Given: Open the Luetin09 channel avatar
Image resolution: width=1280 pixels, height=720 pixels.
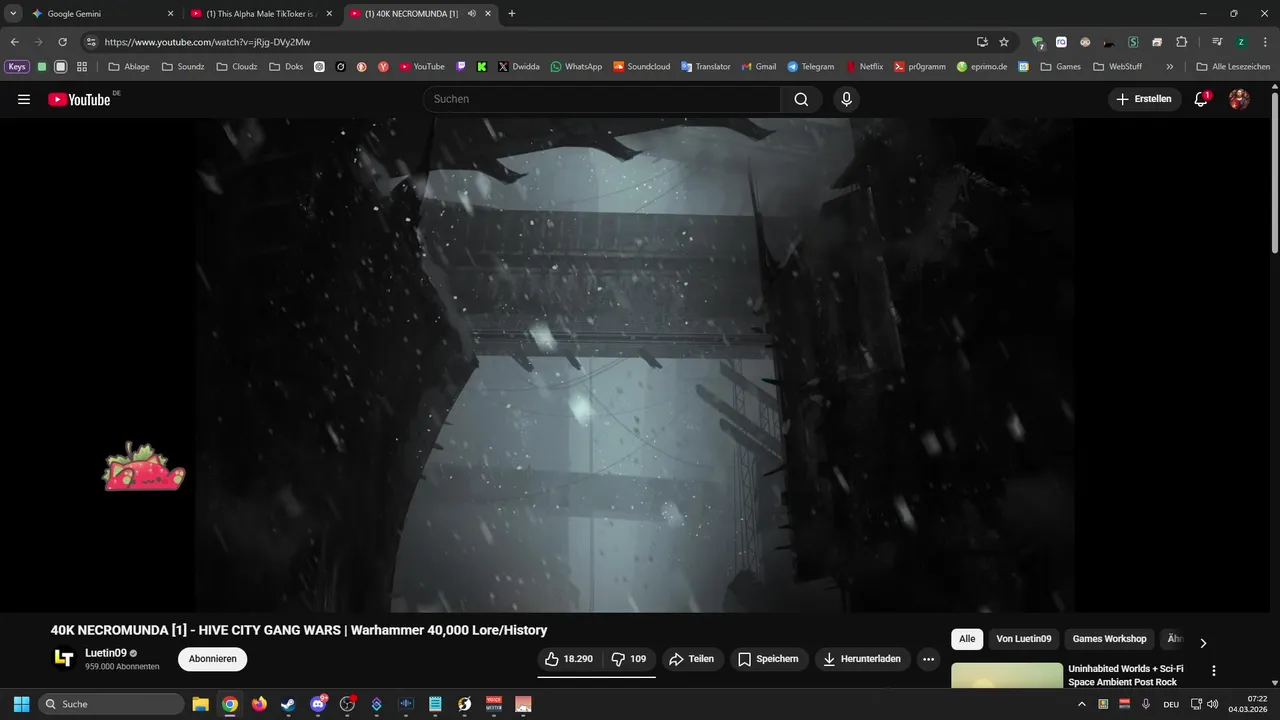Looking at the screenshot, I should click(64, 659).
